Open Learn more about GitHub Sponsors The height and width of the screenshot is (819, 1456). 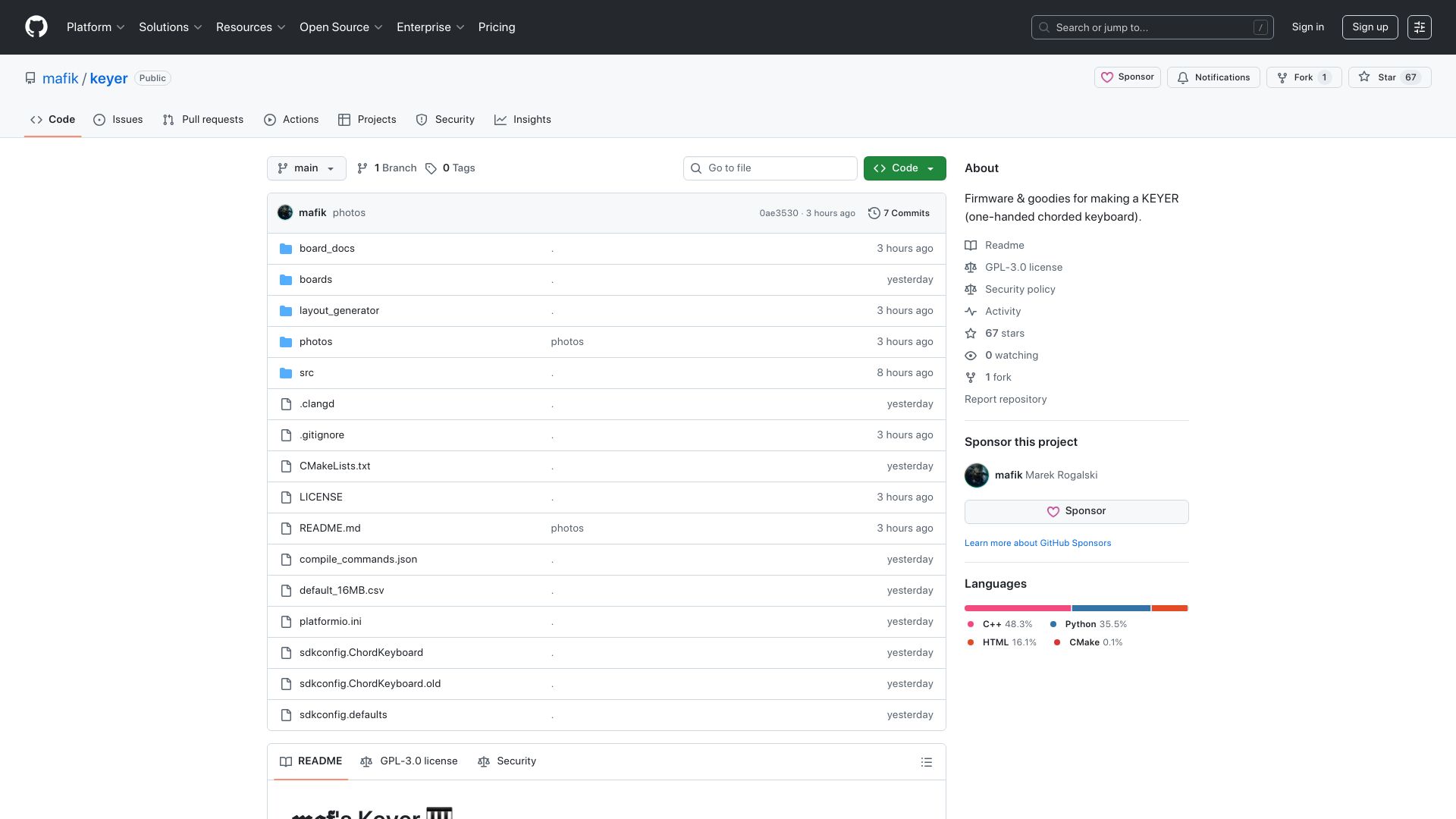1037,543
